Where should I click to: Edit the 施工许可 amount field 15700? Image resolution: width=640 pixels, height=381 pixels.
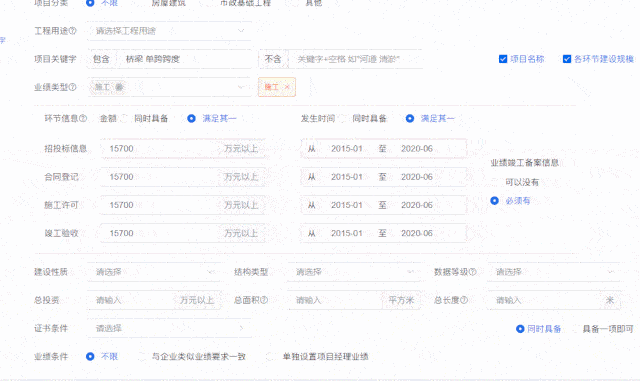tap(159, 205)
